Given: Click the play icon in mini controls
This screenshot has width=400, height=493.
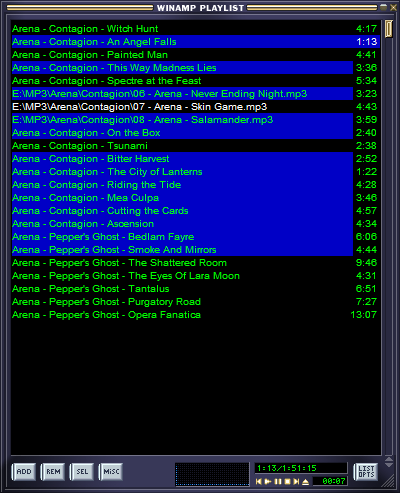Looking at the screenshot, I should tap(268, 481).
